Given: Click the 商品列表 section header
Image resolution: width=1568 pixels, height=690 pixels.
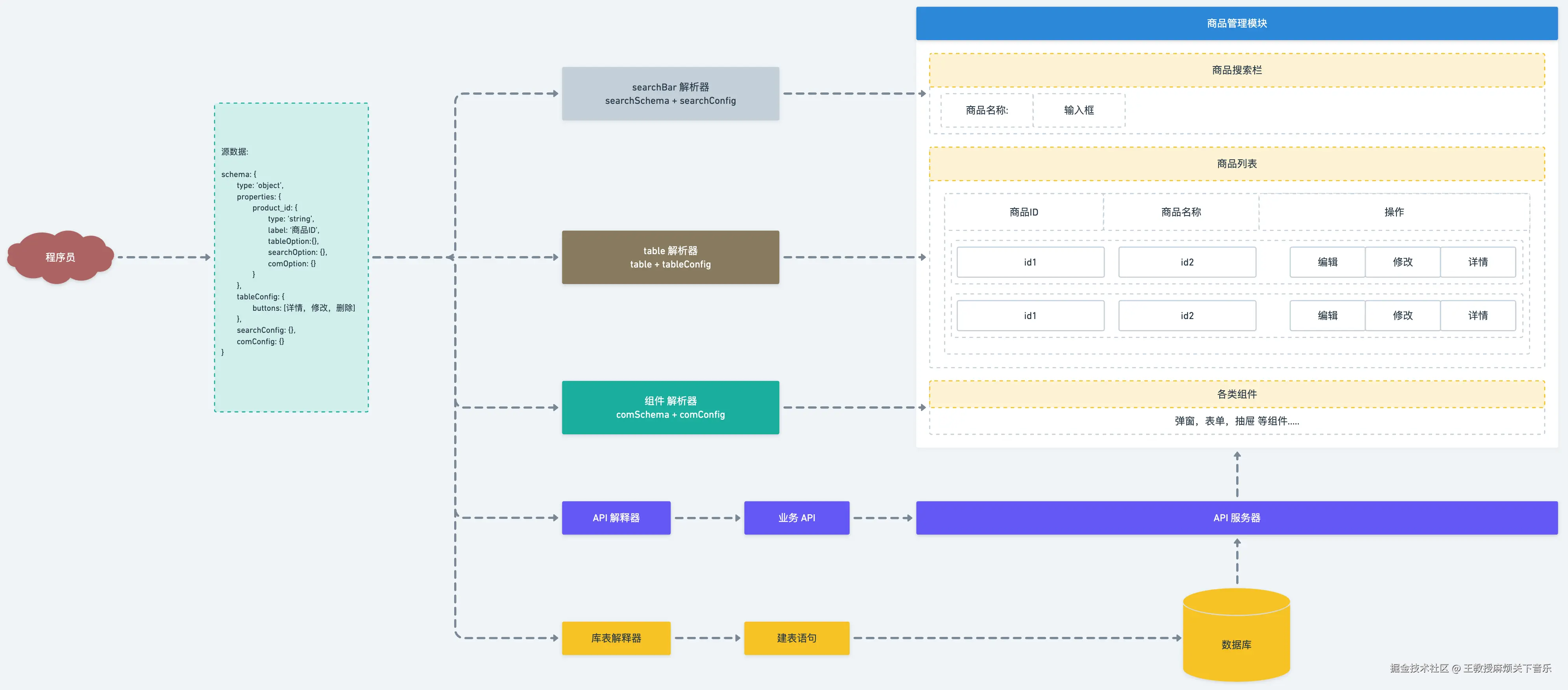Looking at the screenshot, I should (1236, 164).
